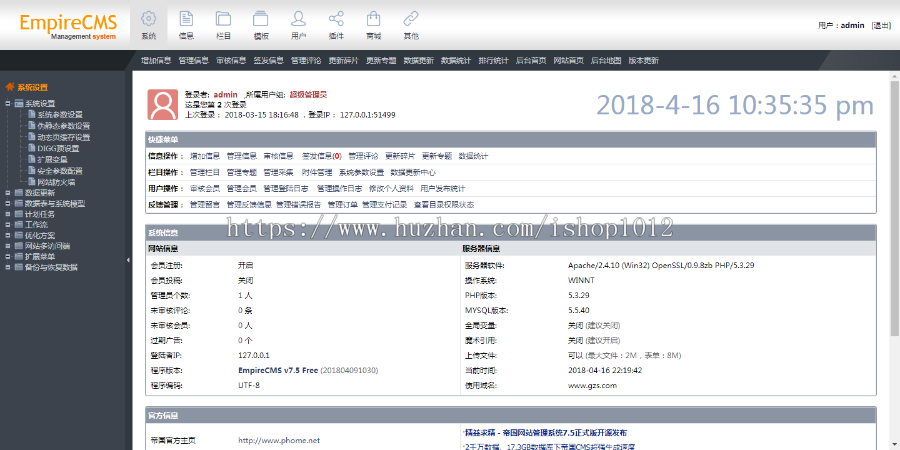
Task: Click the page's vertical scrollbar
Action: [x=895, y=208]
